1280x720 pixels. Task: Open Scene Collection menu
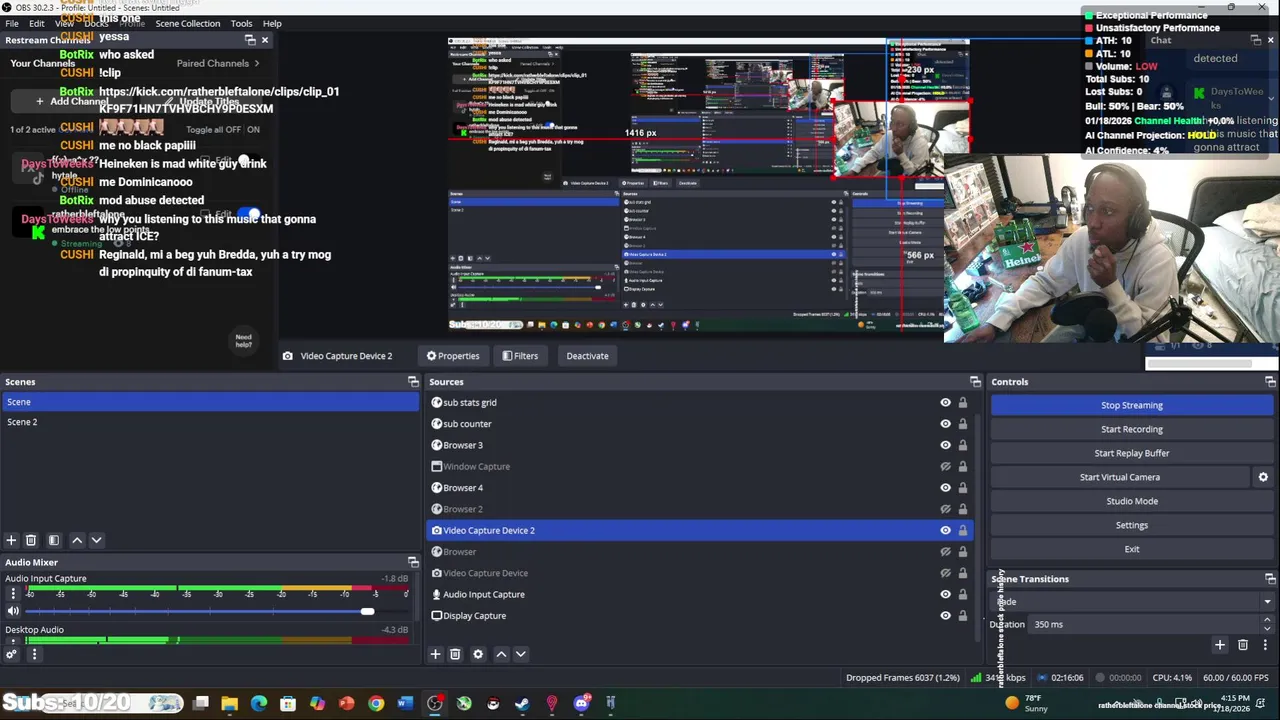pos(187,23)
